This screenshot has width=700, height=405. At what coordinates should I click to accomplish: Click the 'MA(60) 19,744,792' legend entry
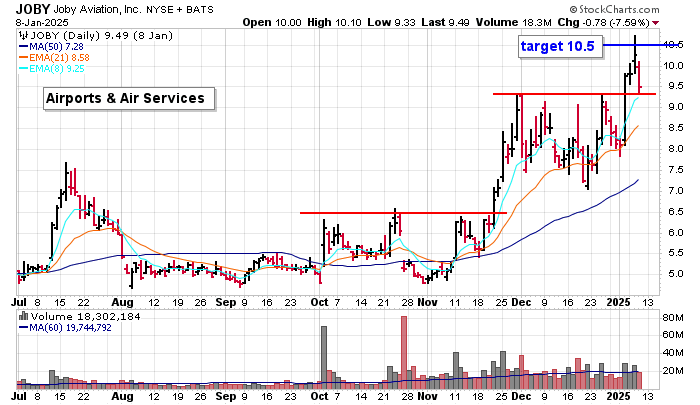coord(70,328)
